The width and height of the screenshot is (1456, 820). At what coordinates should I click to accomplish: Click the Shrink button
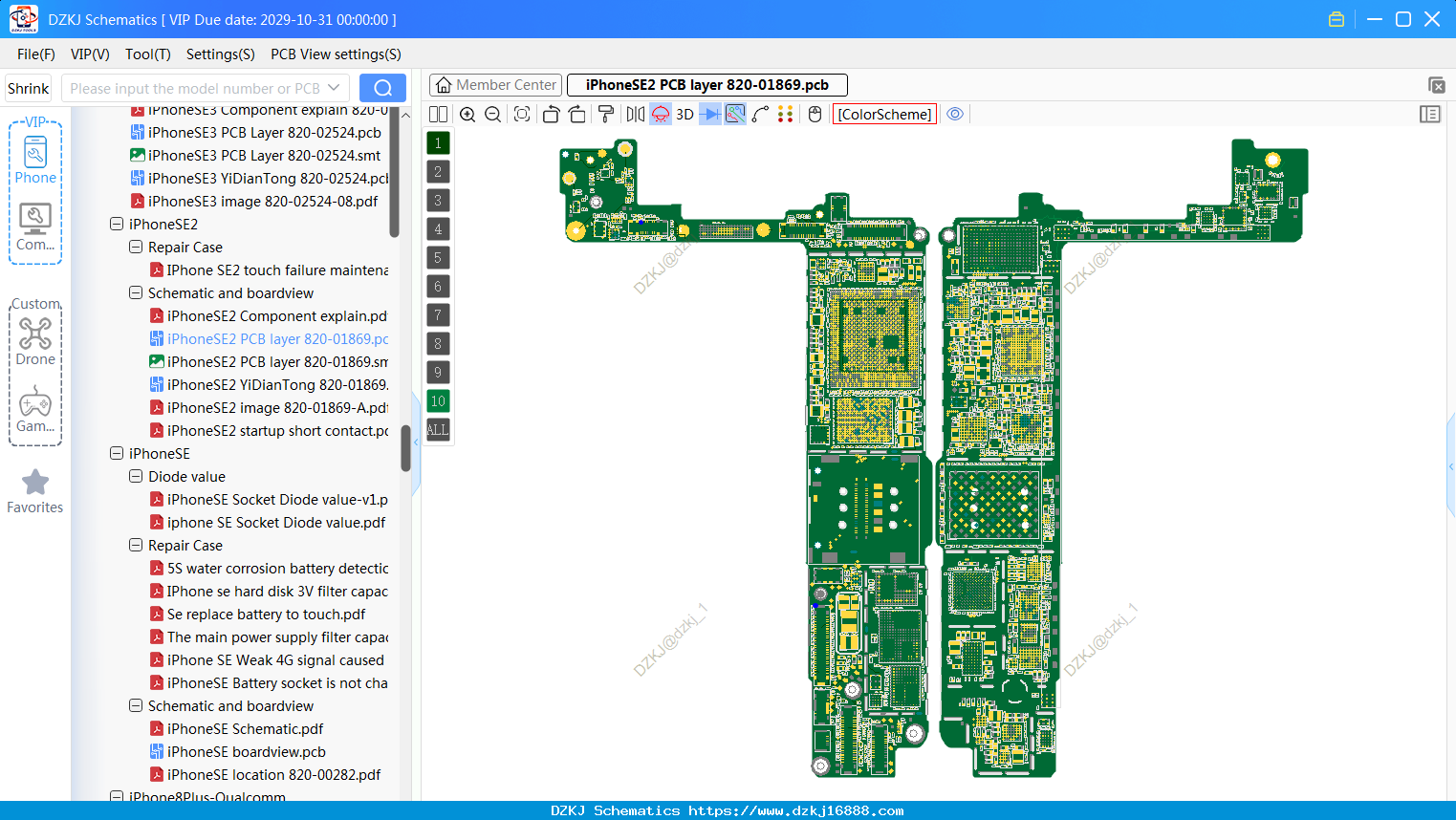28,88
